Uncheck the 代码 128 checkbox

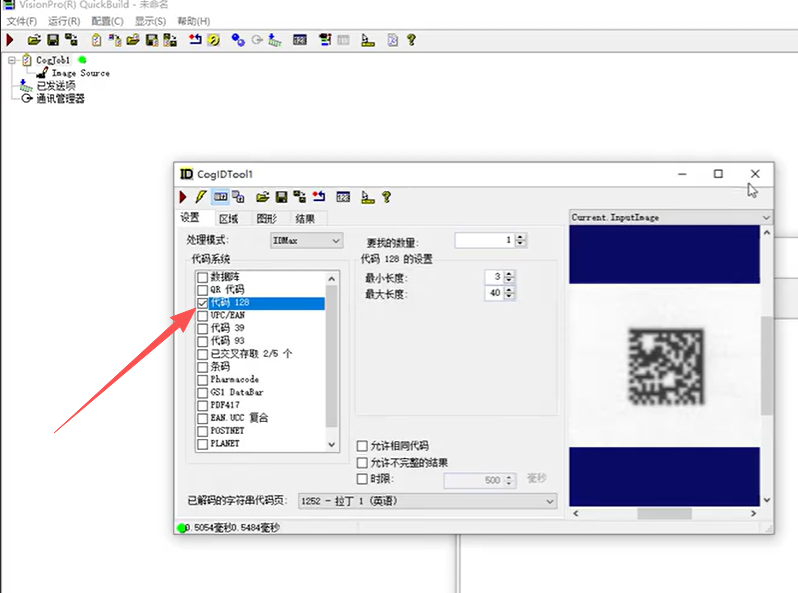tap(203, 303)
